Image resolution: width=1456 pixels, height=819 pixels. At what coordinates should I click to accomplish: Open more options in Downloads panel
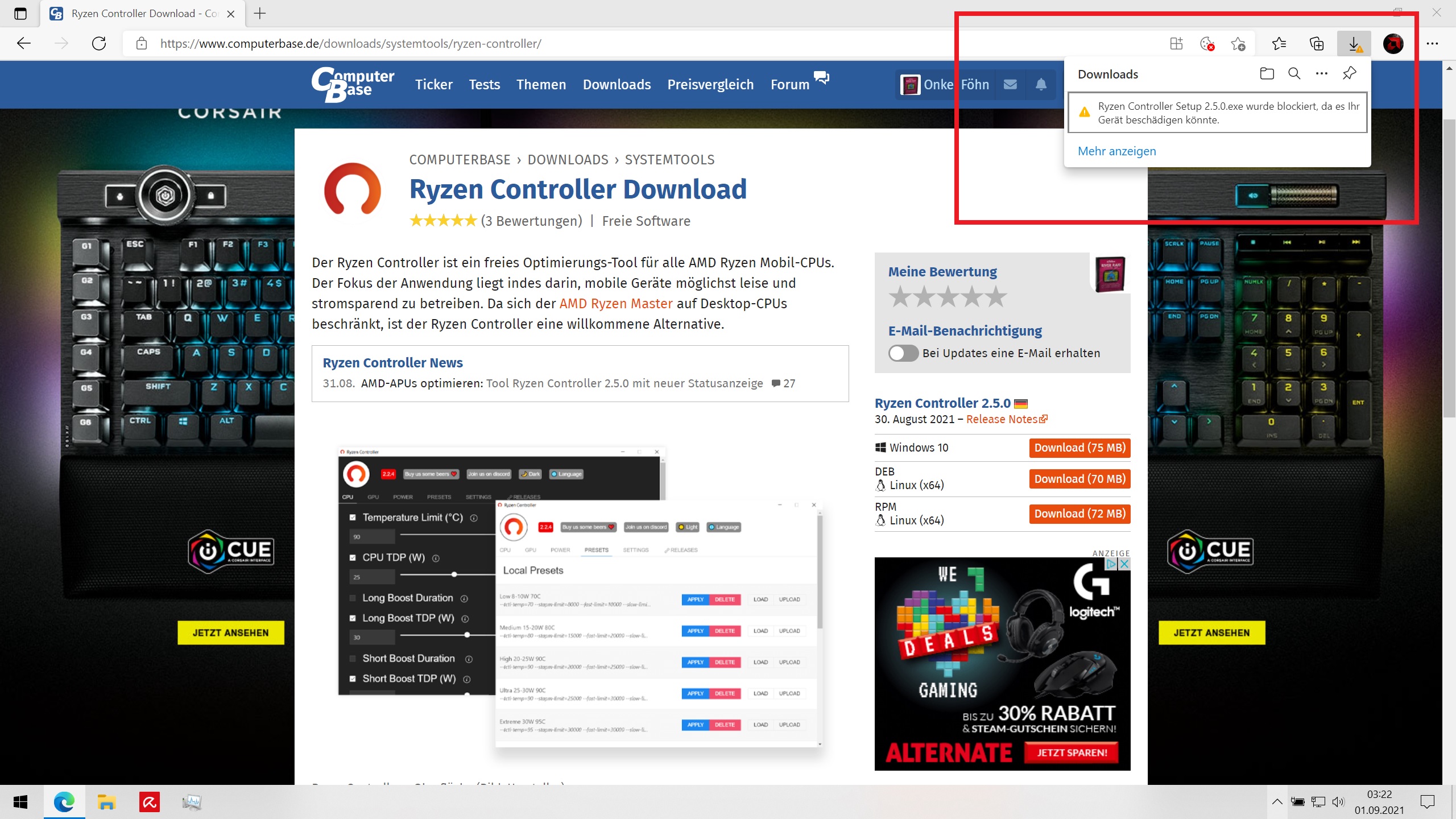click(x=1322, y=74)
